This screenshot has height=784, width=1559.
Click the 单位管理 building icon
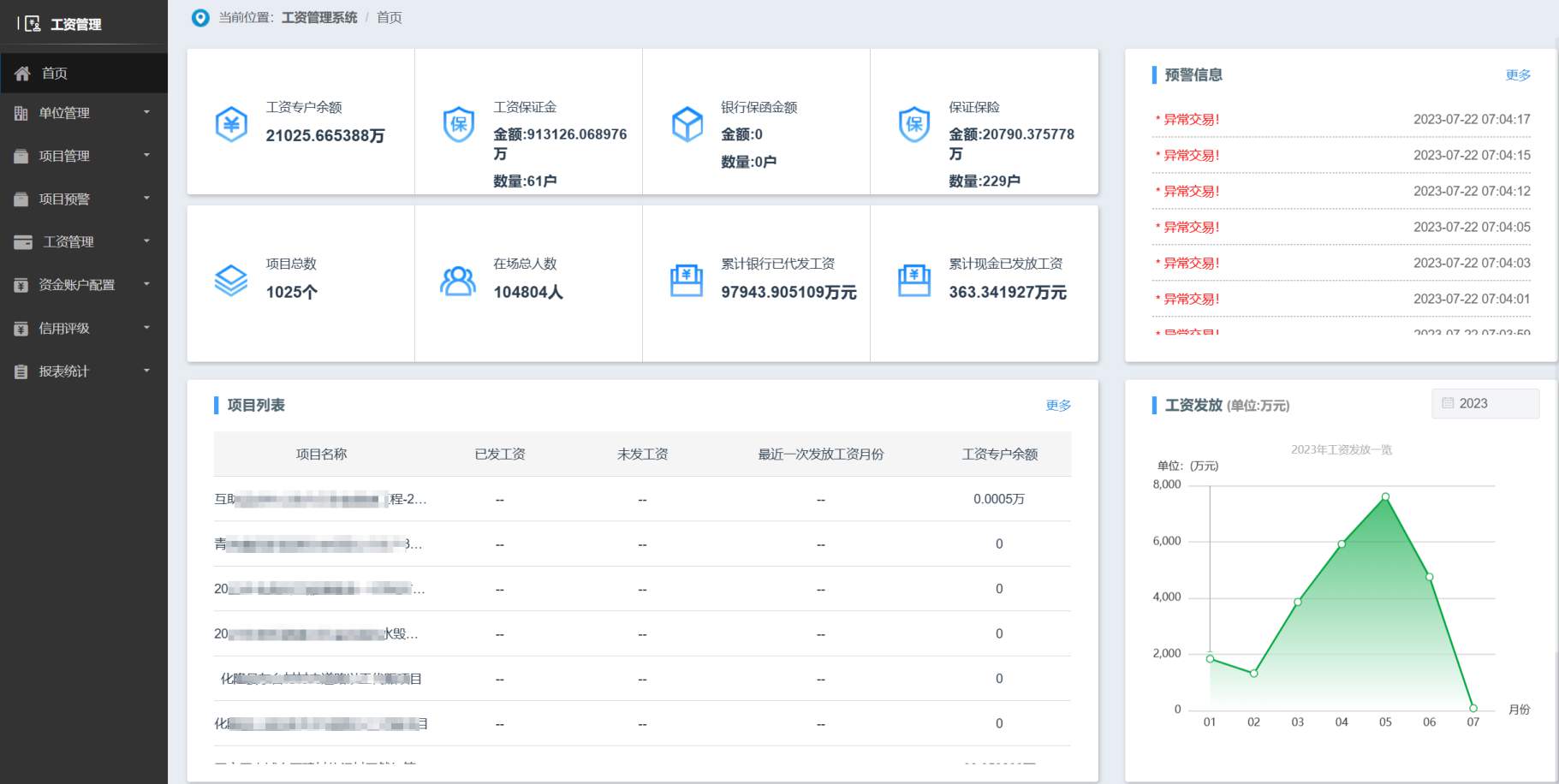(21, 112)
